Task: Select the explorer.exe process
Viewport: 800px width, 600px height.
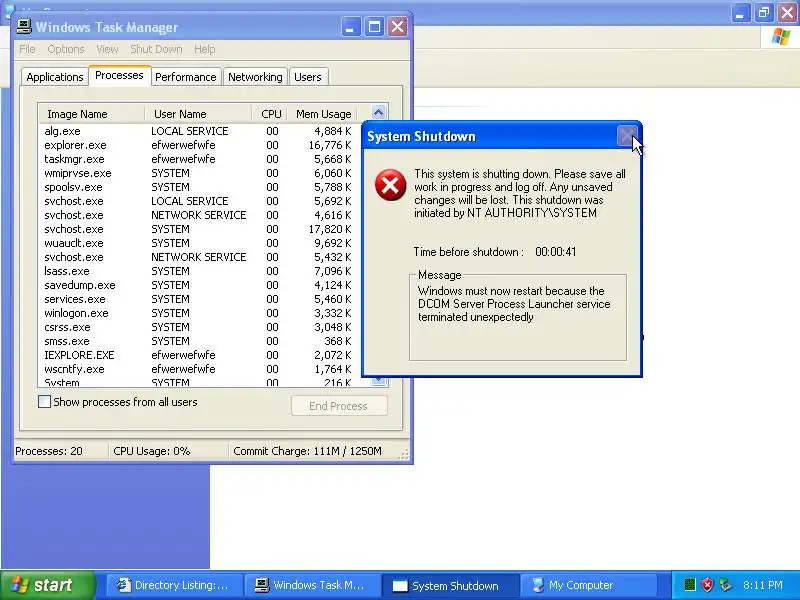Action: [x=198, y=145]
